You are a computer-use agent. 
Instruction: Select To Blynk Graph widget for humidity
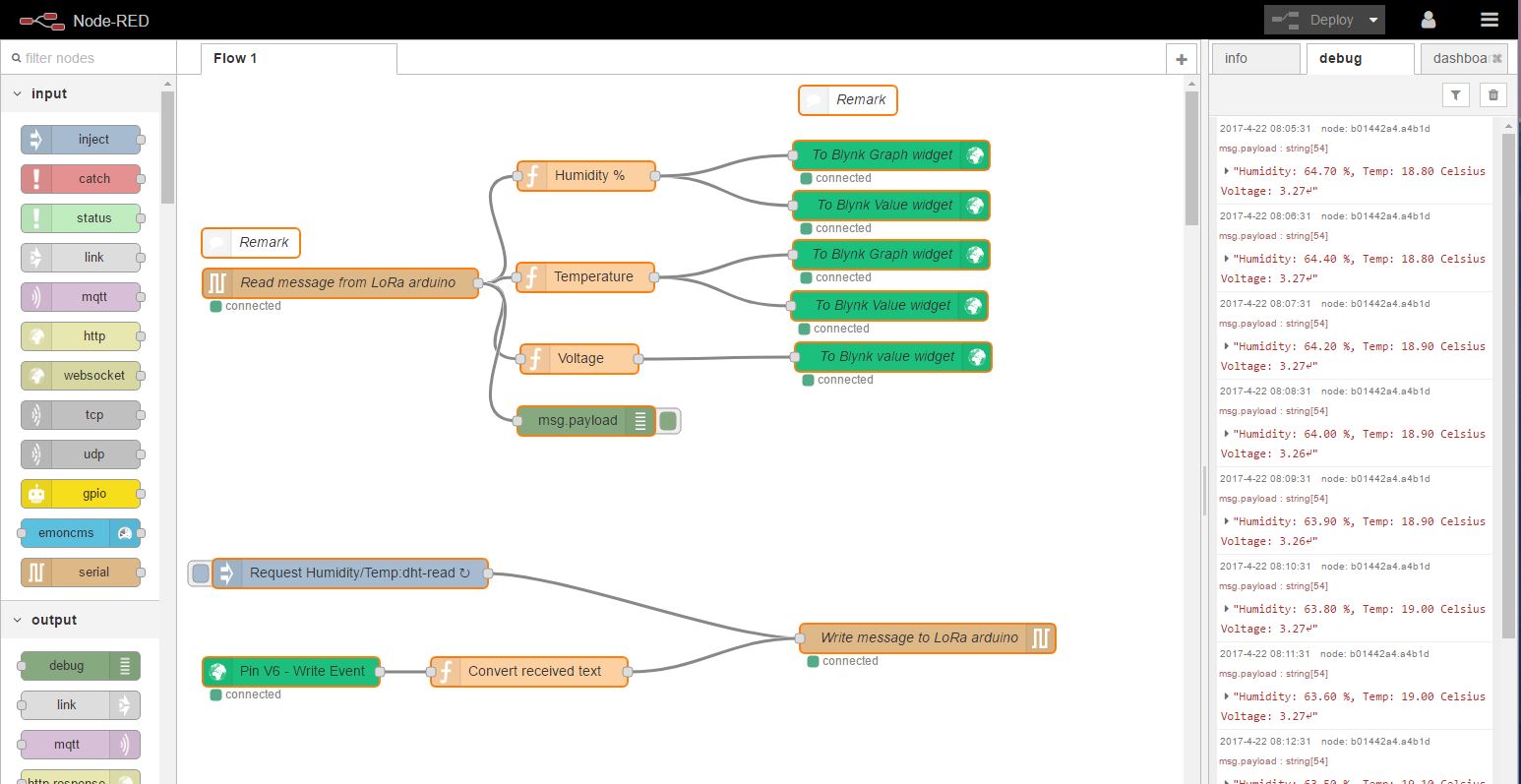(x=891, y=155)
